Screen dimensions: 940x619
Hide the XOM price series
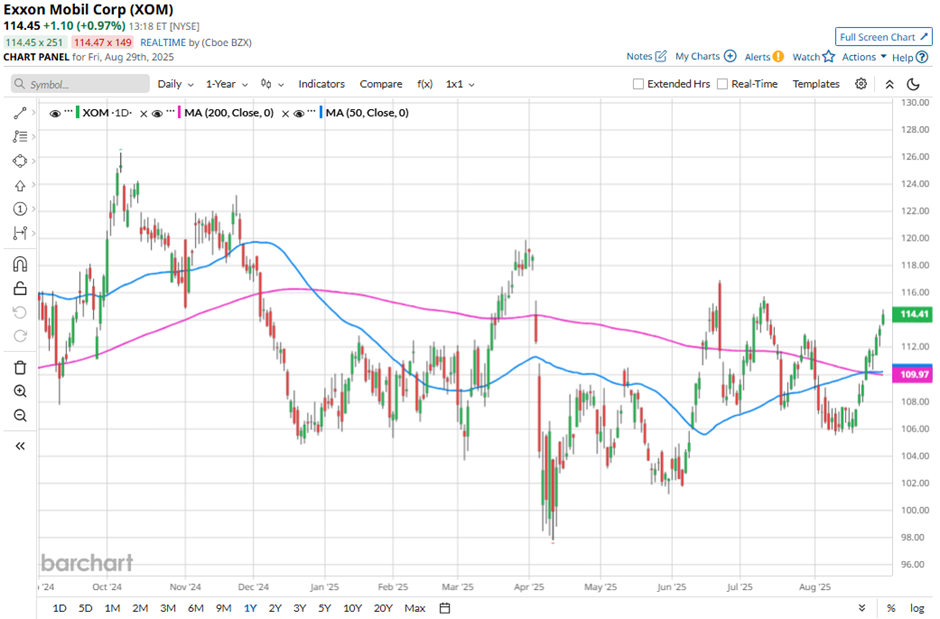click(55, 113)
